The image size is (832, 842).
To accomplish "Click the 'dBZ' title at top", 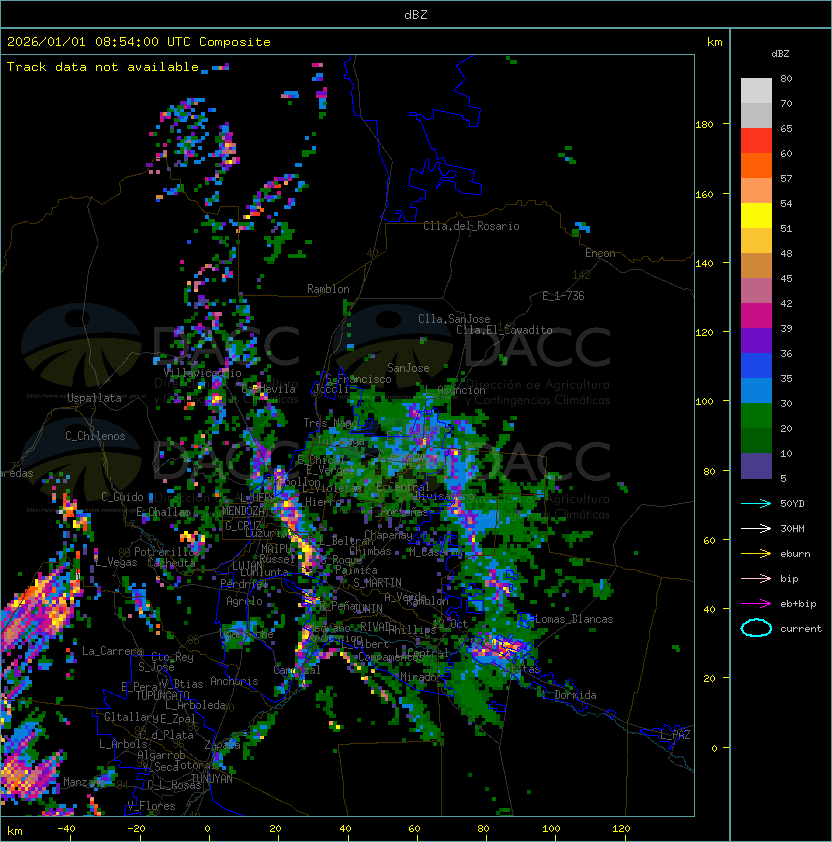I will [x=416, y=14].
